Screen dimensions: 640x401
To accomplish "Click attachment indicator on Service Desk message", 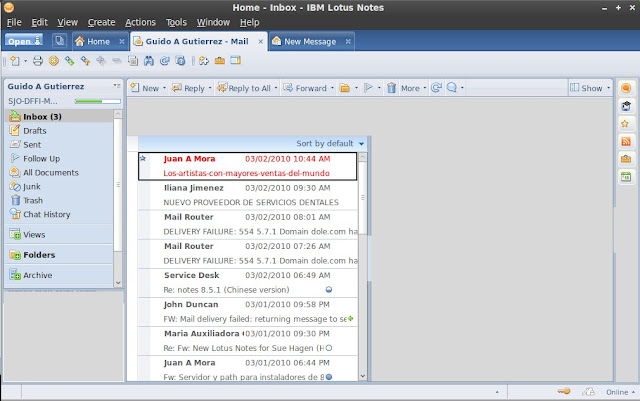I will tap(329, 290).
